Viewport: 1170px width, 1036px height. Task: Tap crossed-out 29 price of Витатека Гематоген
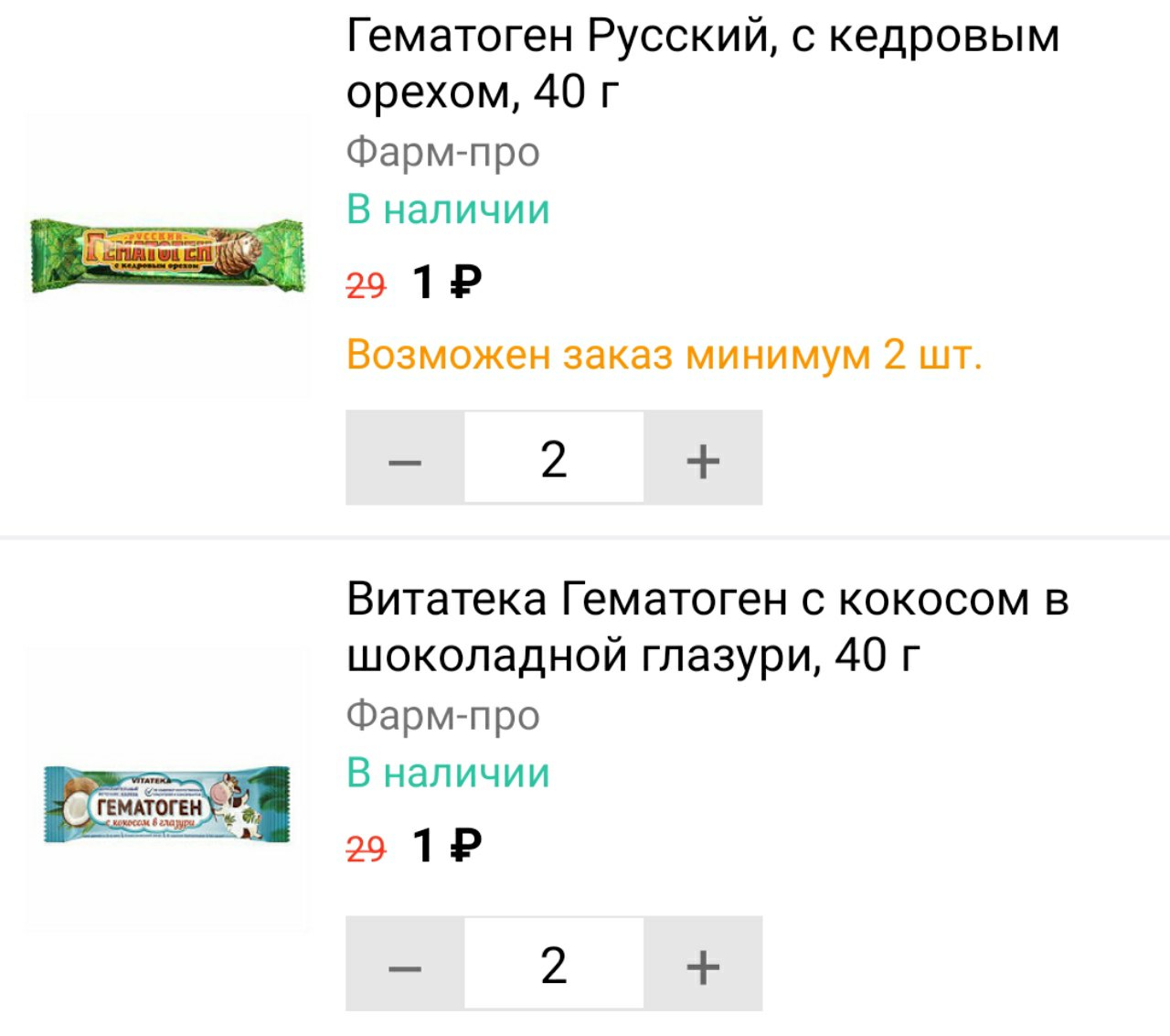click(366, 849)
